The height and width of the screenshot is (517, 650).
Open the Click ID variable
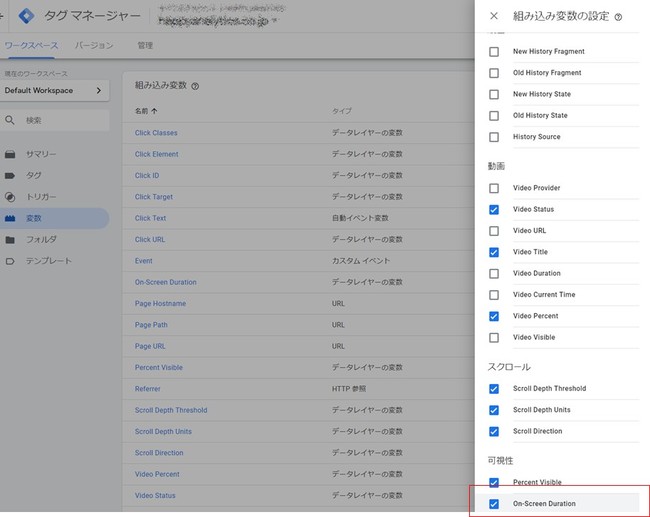(x=147, y=176)
